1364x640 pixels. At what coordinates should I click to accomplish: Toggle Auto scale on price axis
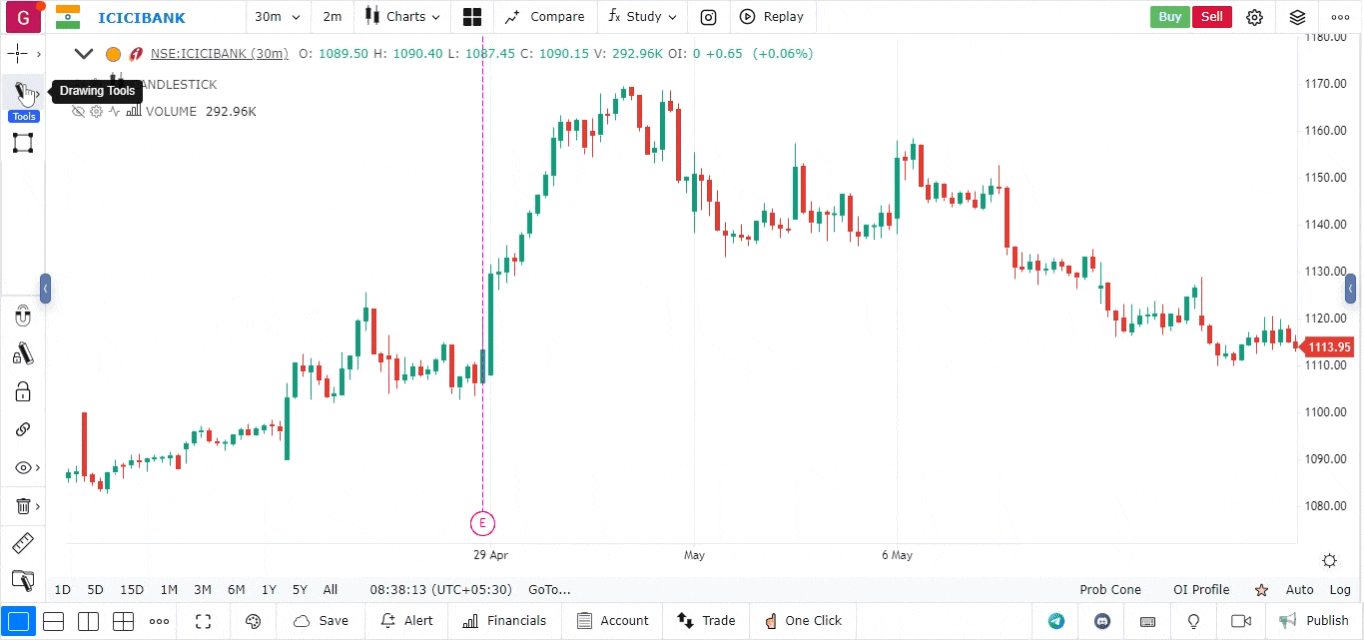point(1299,590)
